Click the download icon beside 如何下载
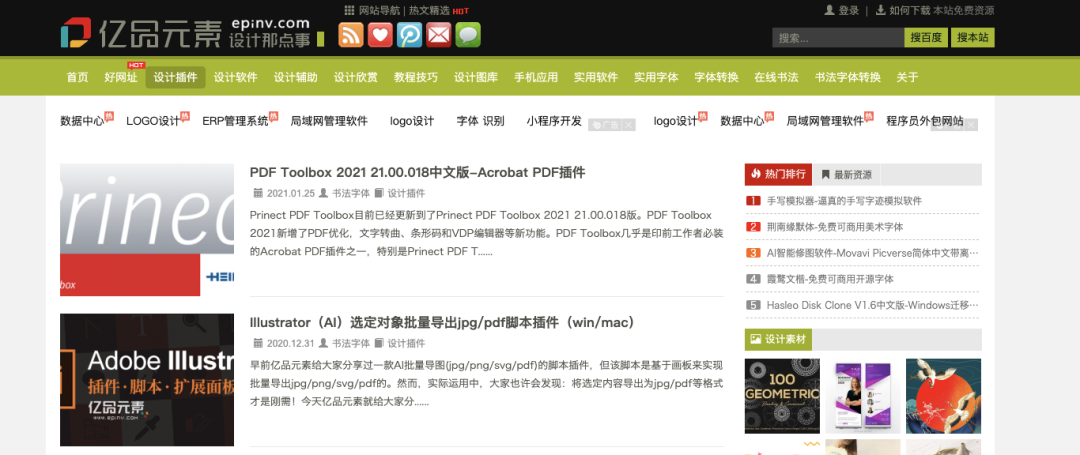 tap(880, 10)
